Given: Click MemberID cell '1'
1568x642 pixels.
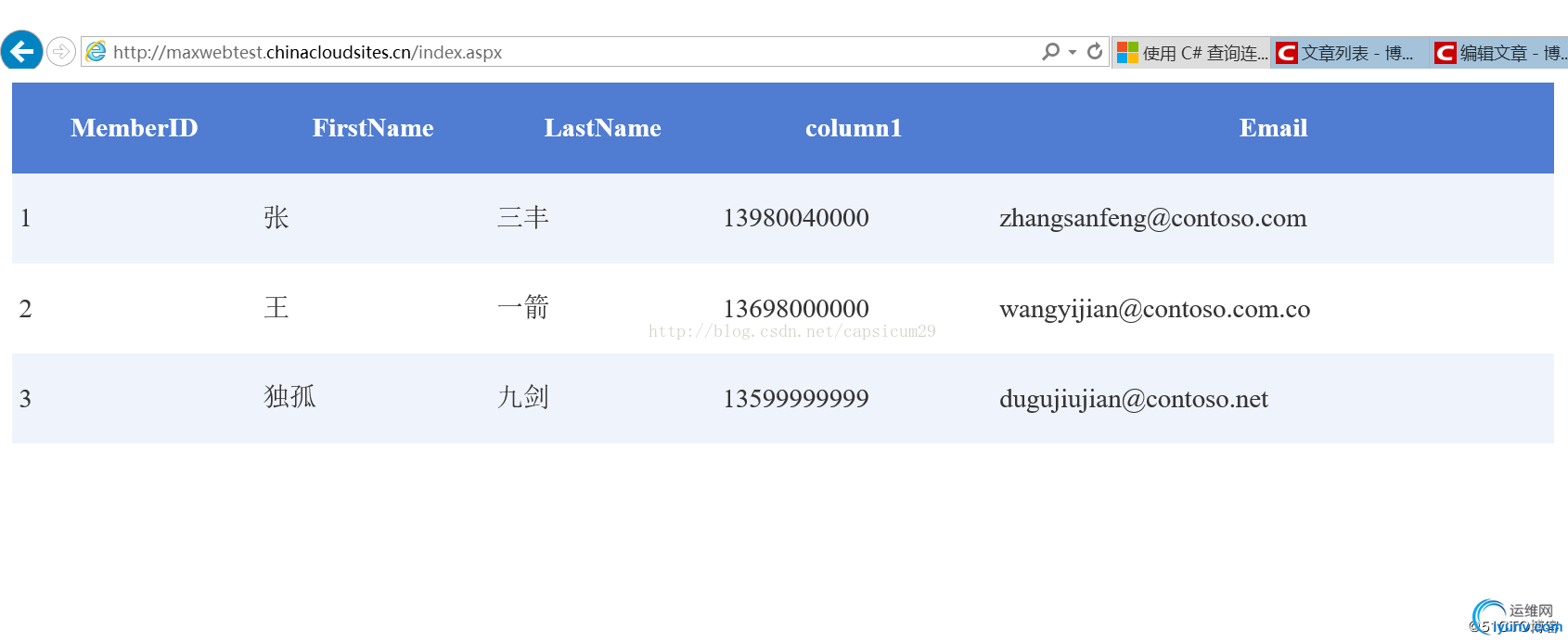Looking at the screenshot, I should coord(25,218).
